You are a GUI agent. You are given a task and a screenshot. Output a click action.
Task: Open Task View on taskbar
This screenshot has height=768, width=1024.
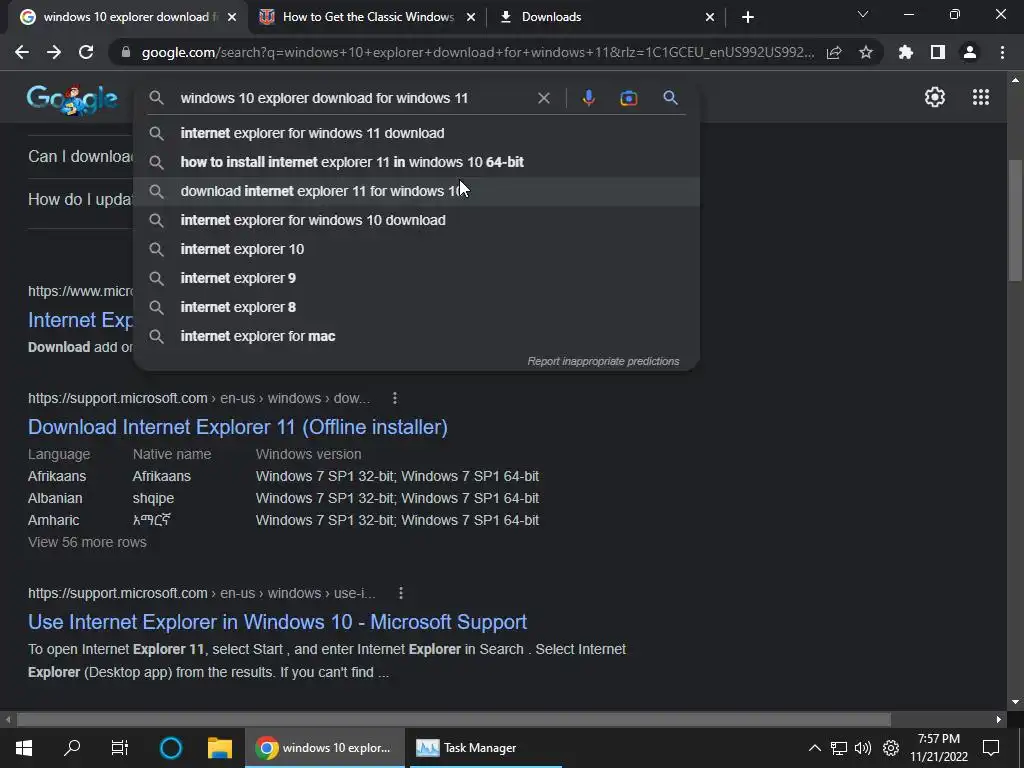(x=120, y=748)
